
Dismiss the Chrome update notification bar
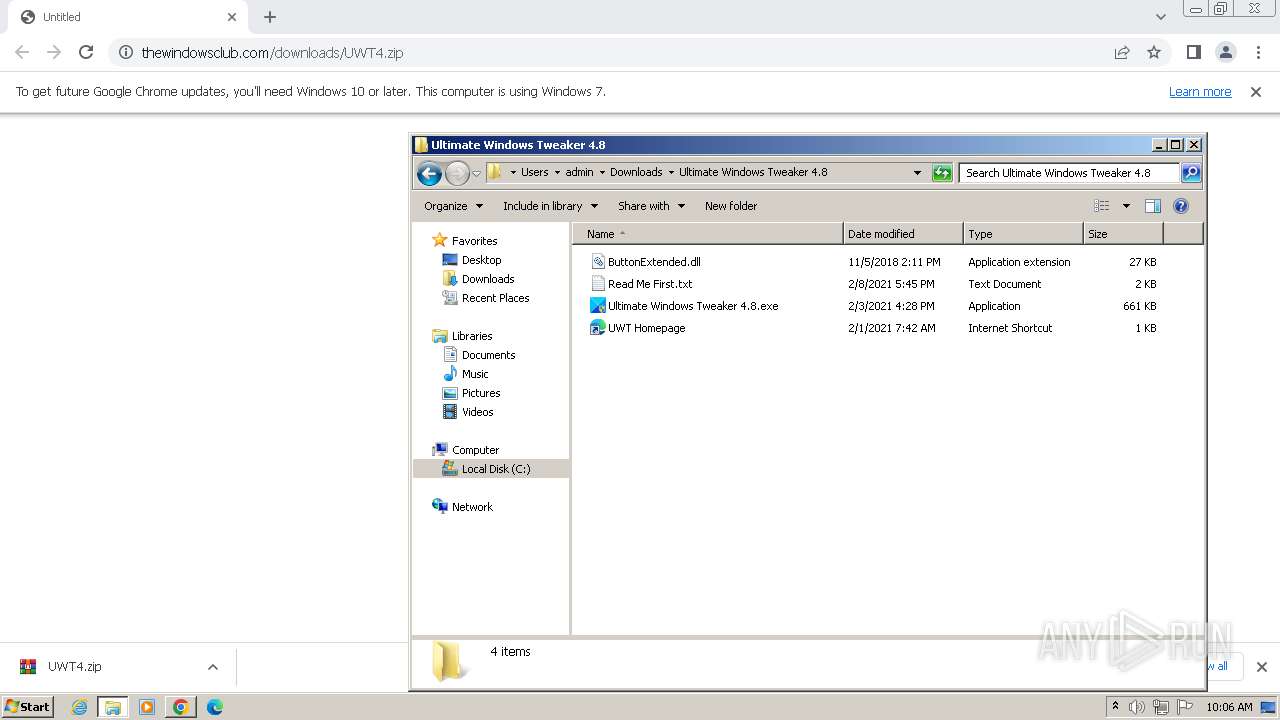(x=1256, y=91)
